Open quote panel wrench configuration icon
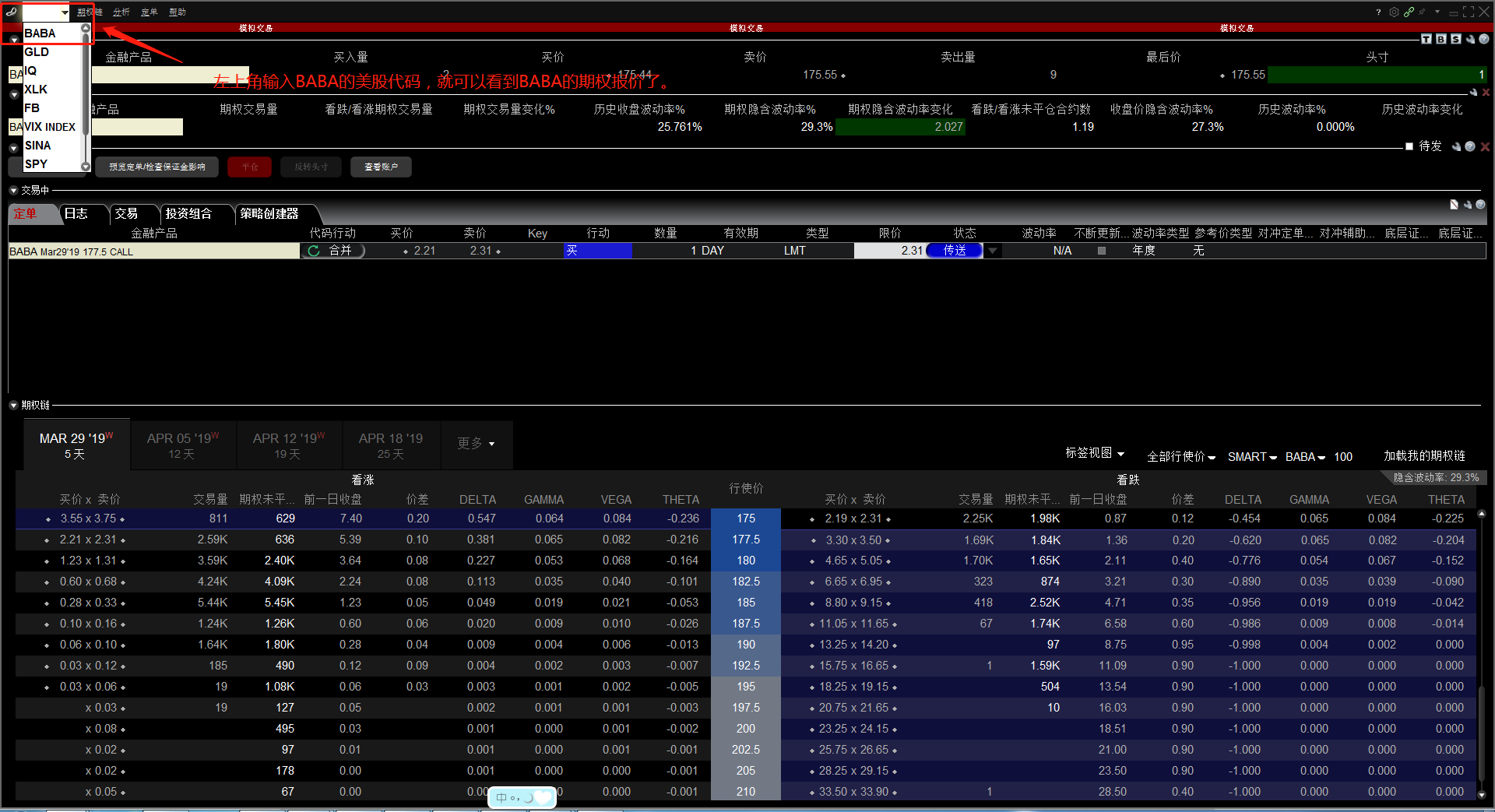The height and width of the screenshot is (812, 1495). [x=1470, y=39]
